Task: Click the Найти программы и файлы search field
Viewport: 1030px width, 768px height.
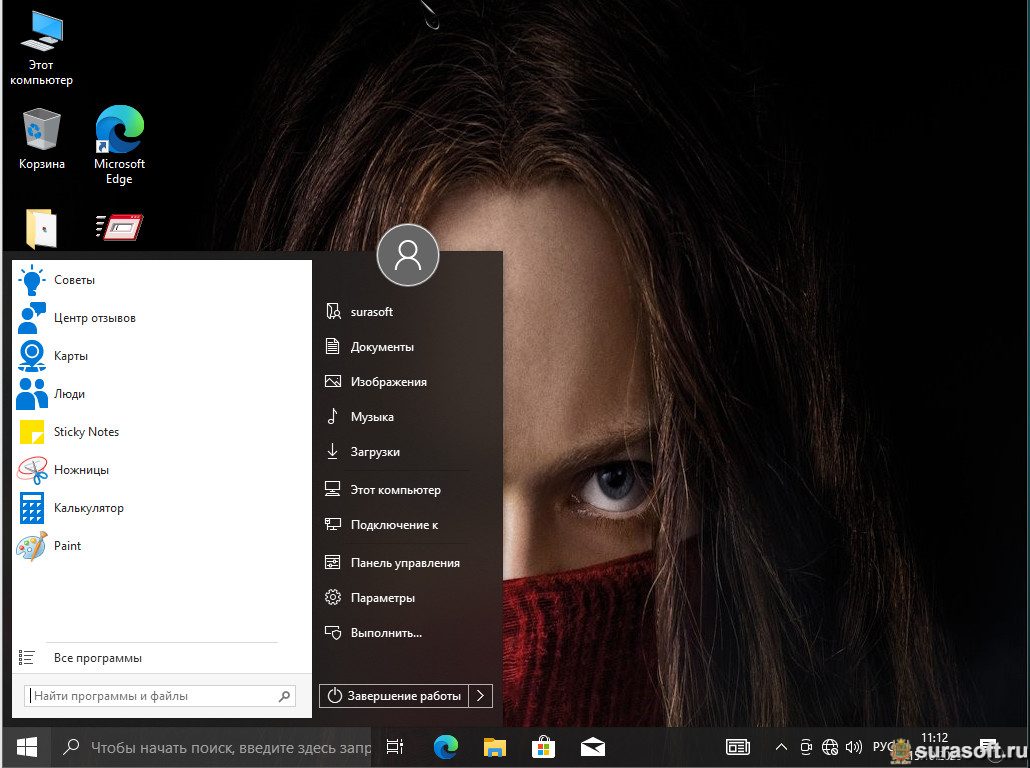Action: point(150,696)
